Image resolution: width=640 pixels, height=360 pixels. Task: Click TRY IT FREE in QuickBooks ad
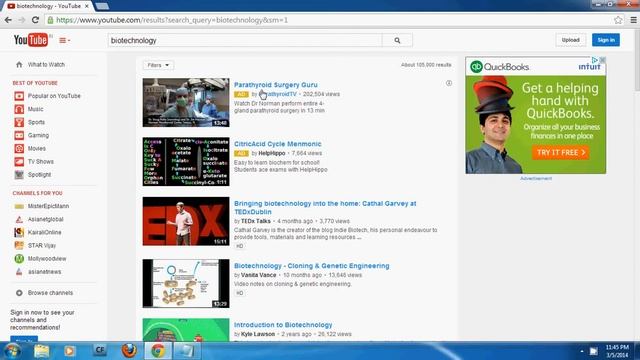[560, 152]
